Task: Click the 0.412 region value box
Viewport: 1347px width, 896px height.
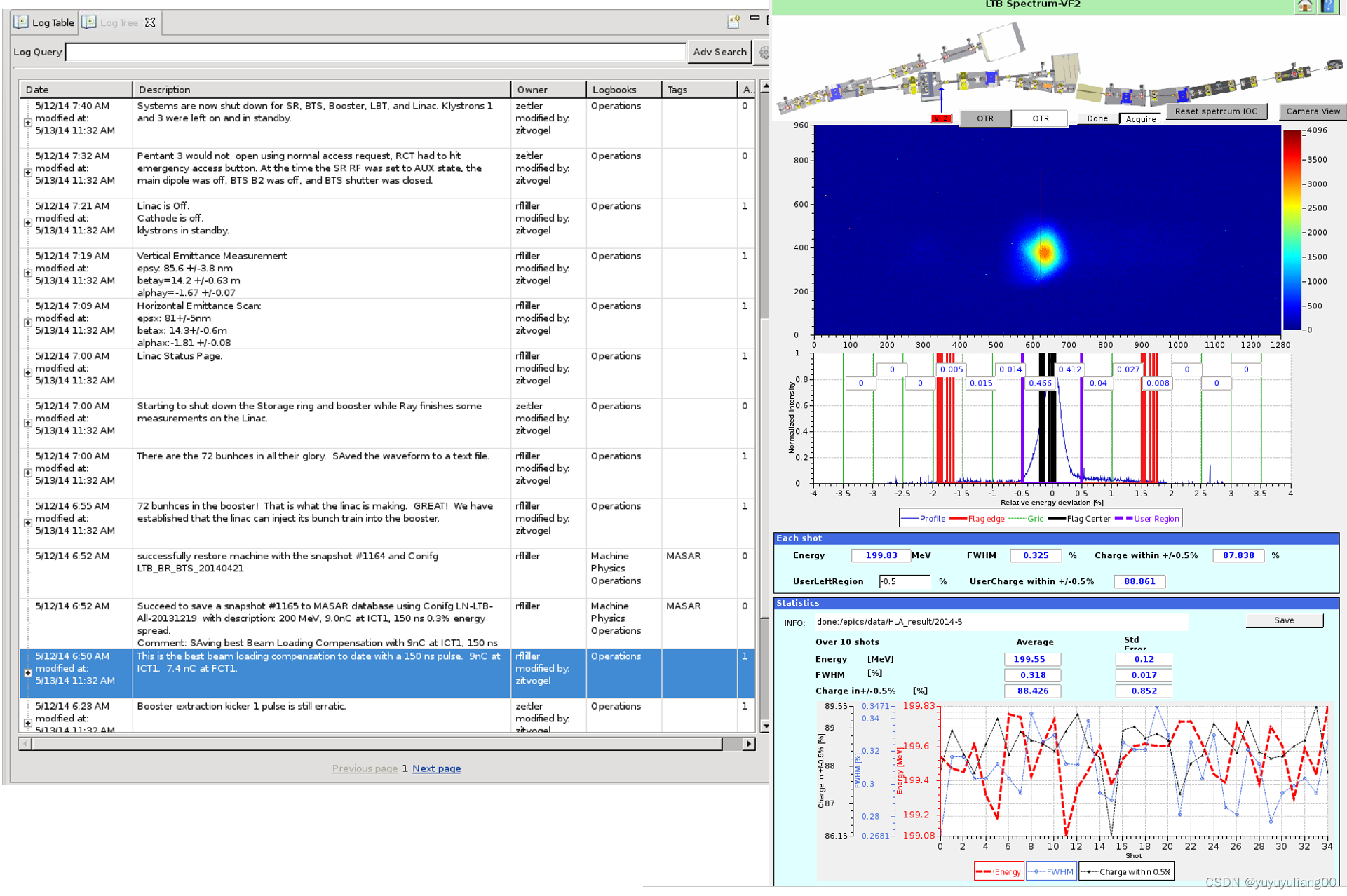Action: 1069,369
